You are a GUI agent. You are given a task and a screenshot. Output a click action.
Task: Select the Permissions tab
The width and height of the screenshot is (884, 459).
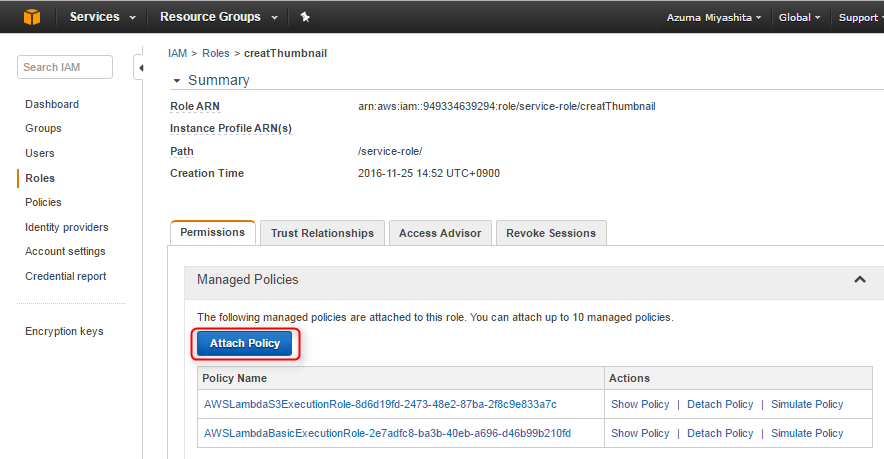[213, 232]
